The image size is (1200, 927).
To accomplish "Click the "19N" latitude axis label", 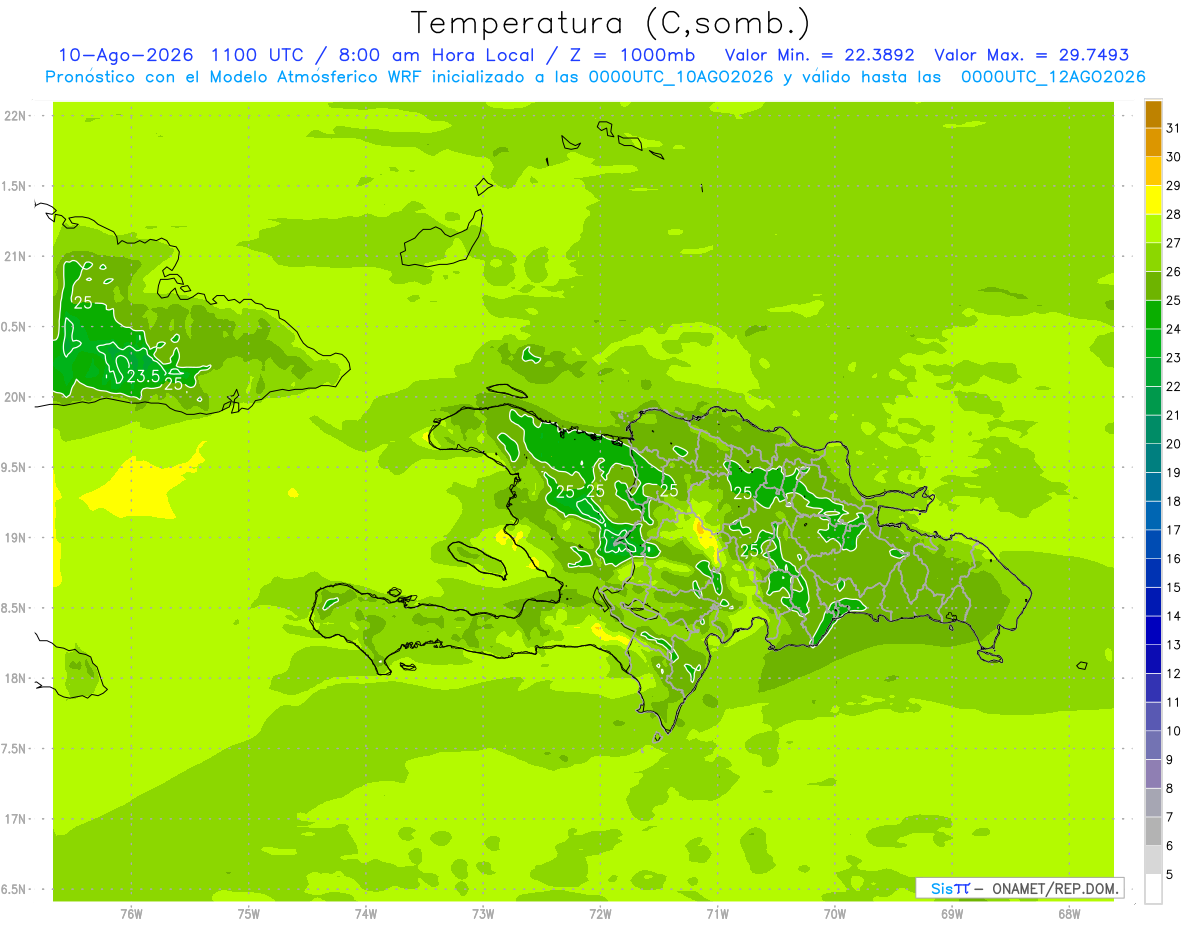I will (x=15, y=538).
